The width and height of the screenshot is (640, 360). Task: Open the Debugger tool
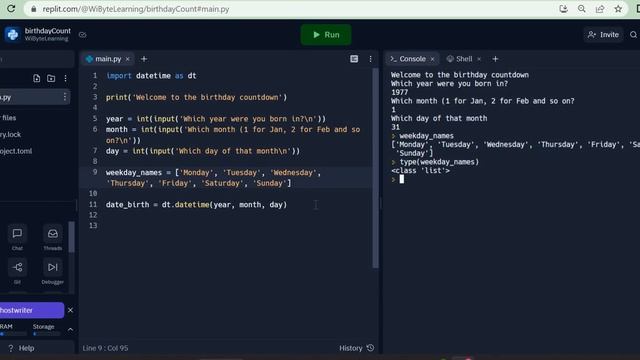click(x=53, y=272)
